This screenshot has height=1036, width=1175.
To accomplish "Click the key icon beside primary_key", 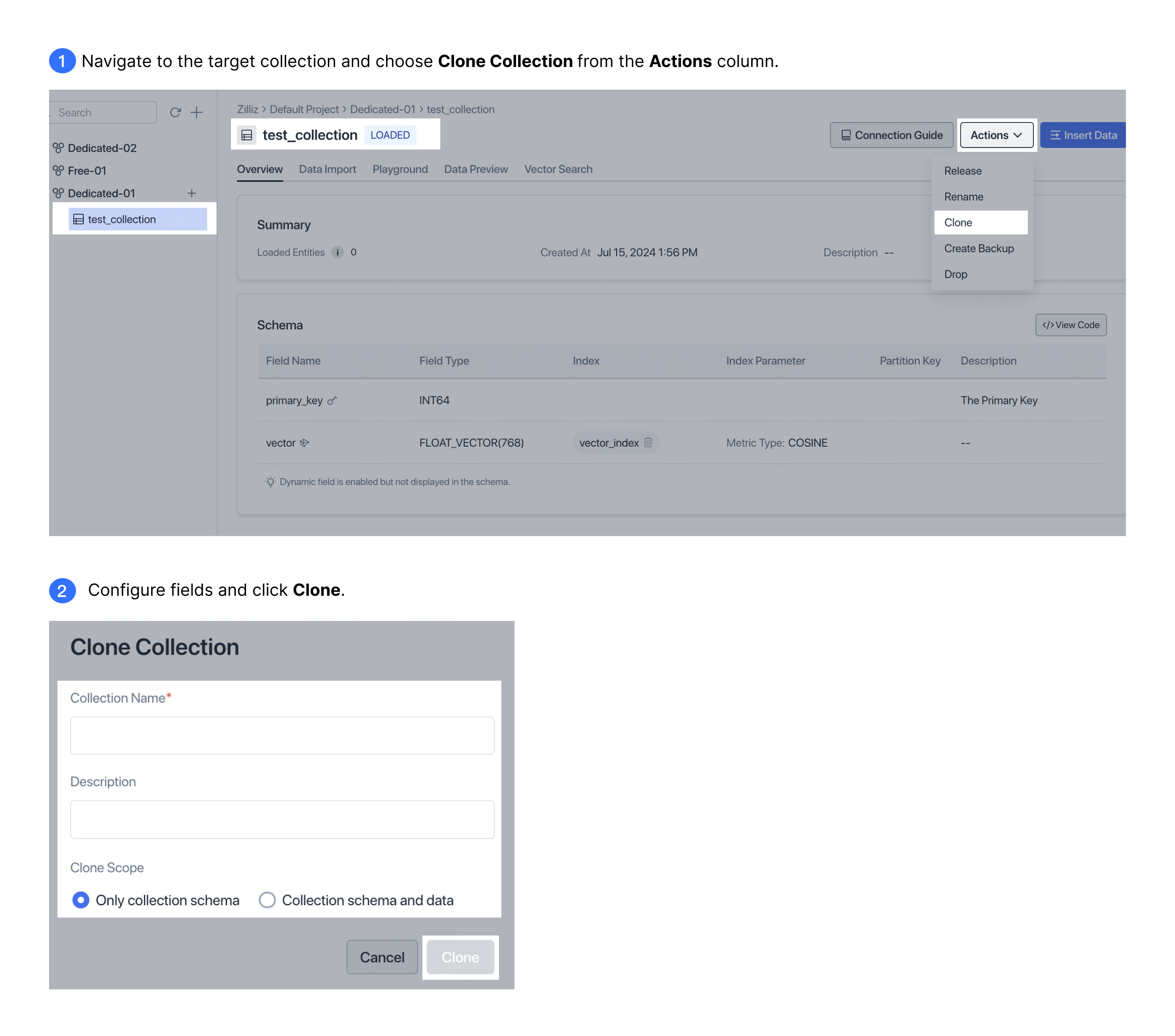I will pos(332,400).
